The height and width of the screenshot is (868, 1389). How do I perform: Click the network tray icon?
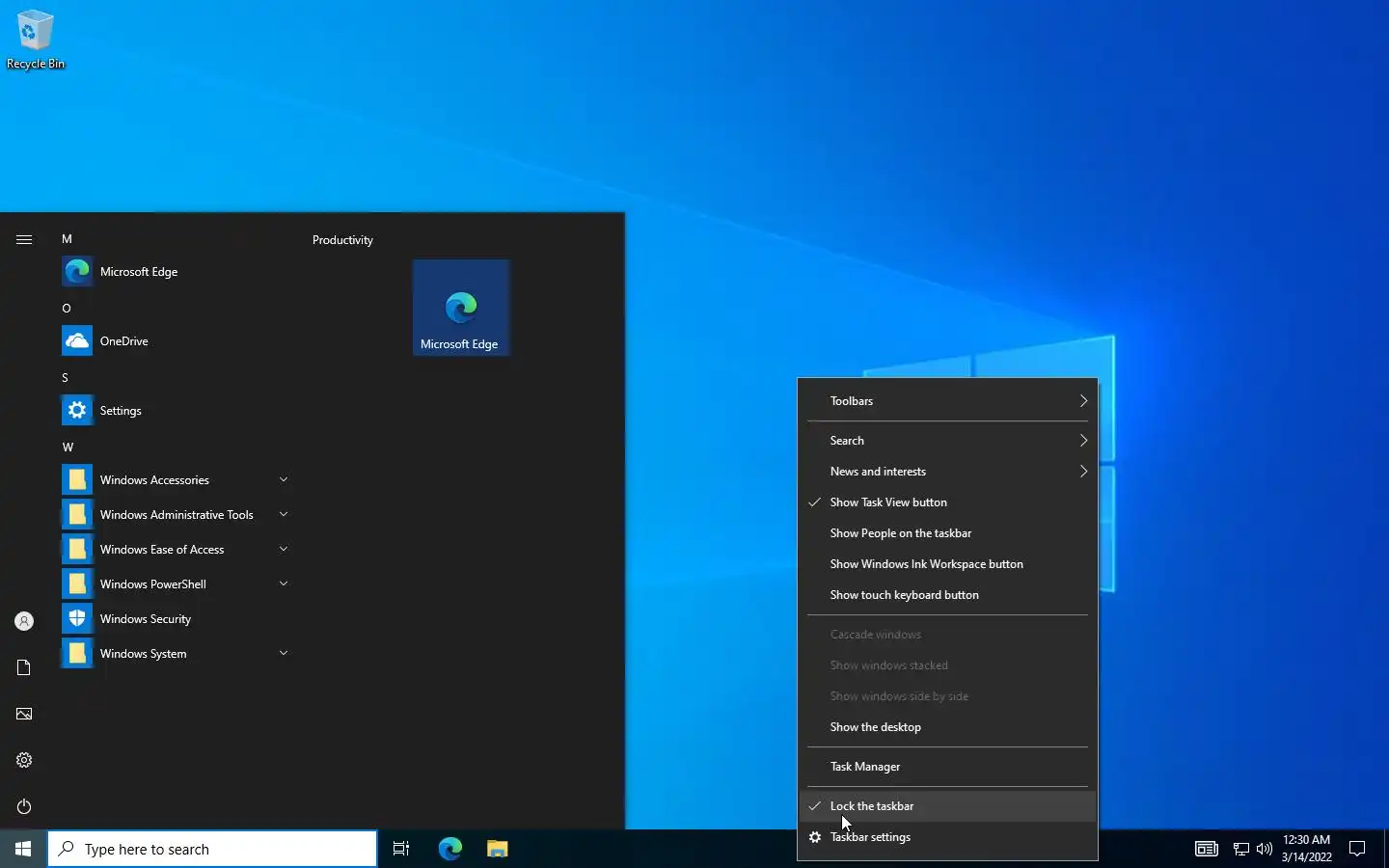pos(1241,849)
